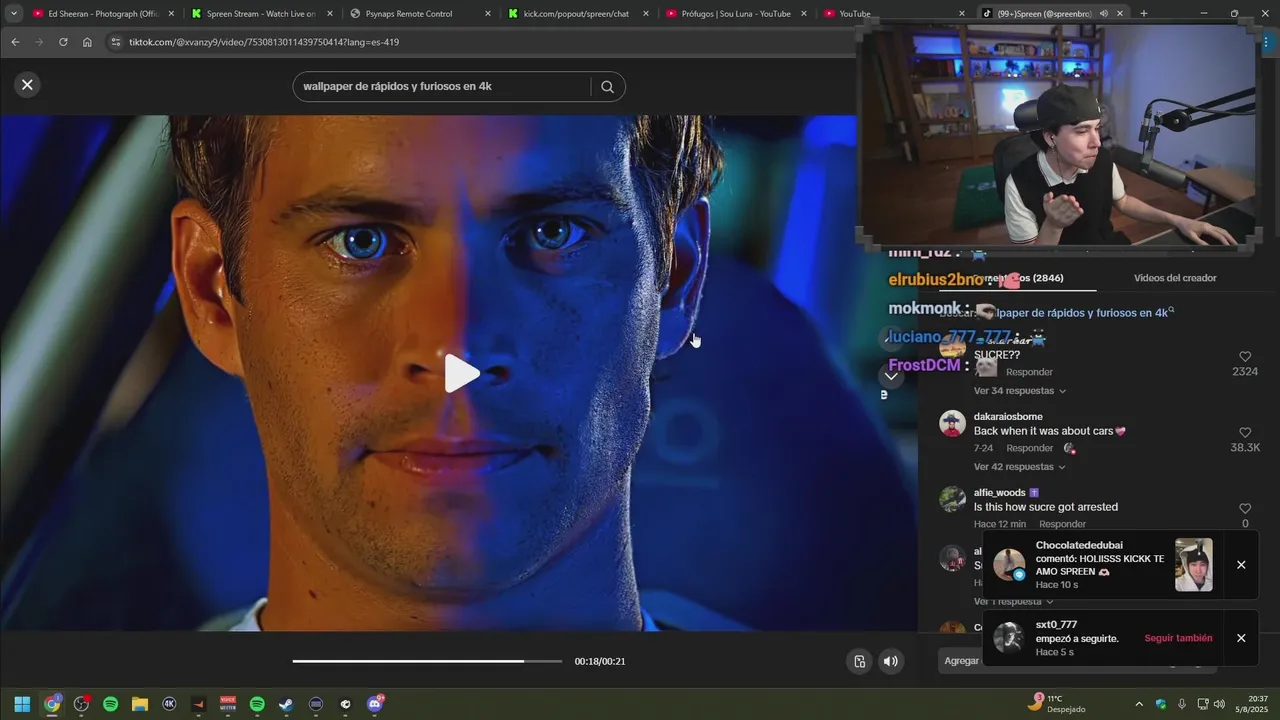Click the network icon in system tray

1202,704
